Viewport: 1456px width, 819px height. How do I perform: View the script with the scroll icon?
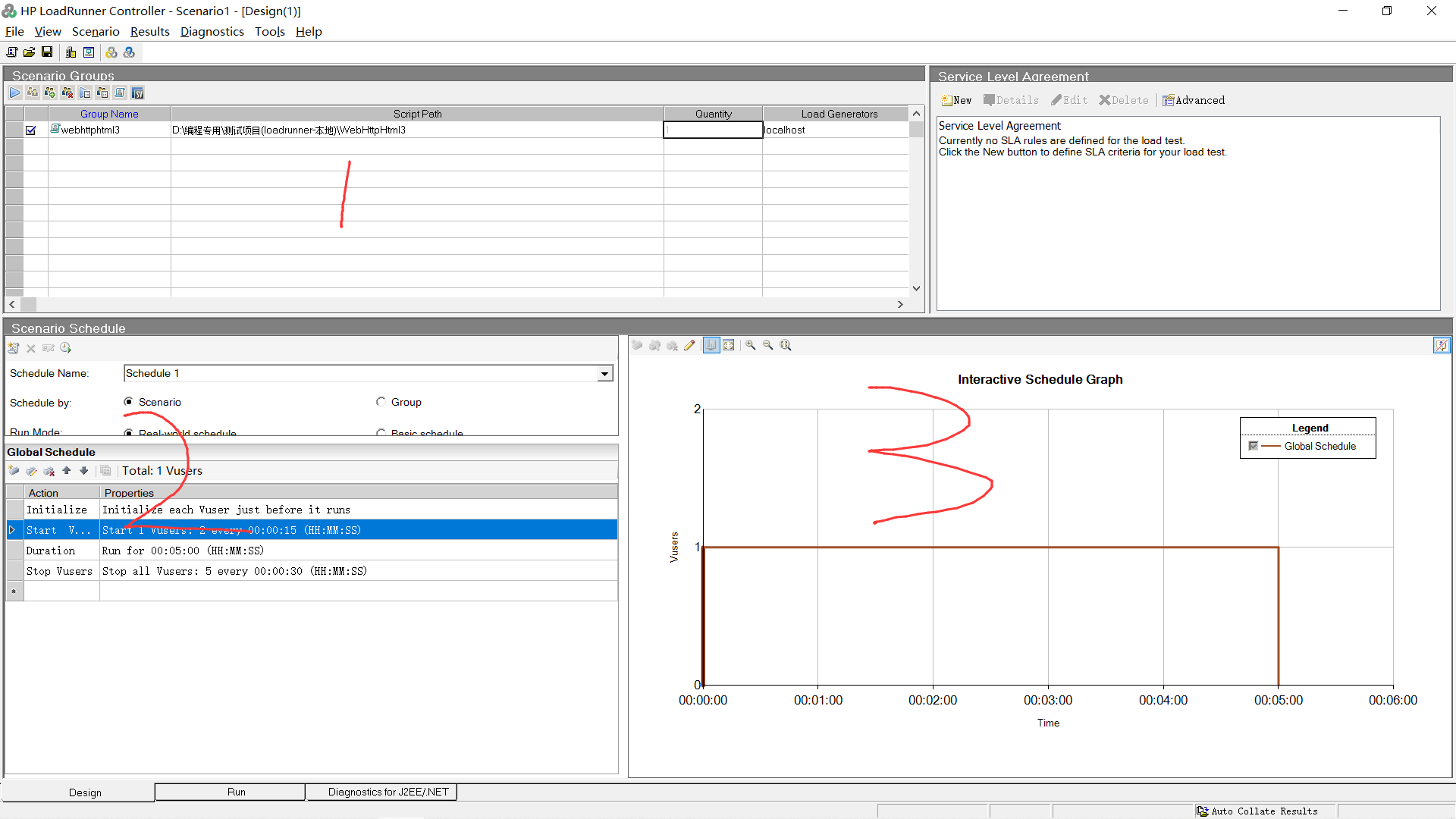(x=120, y=93)
